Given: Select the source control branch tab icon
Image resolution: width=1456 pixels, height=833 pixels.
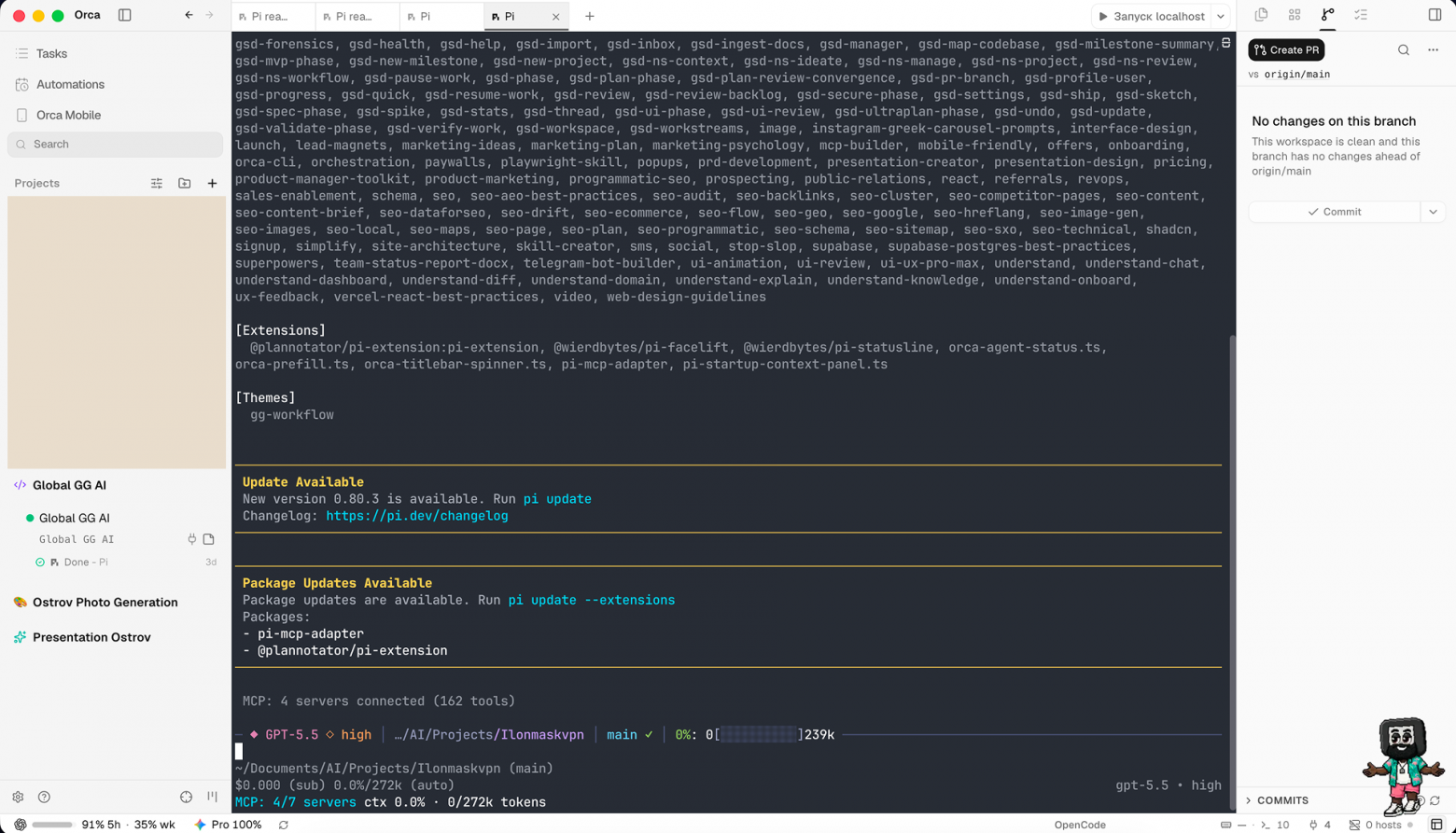Looking at the screenshot, I should (x=1328, y=15).
